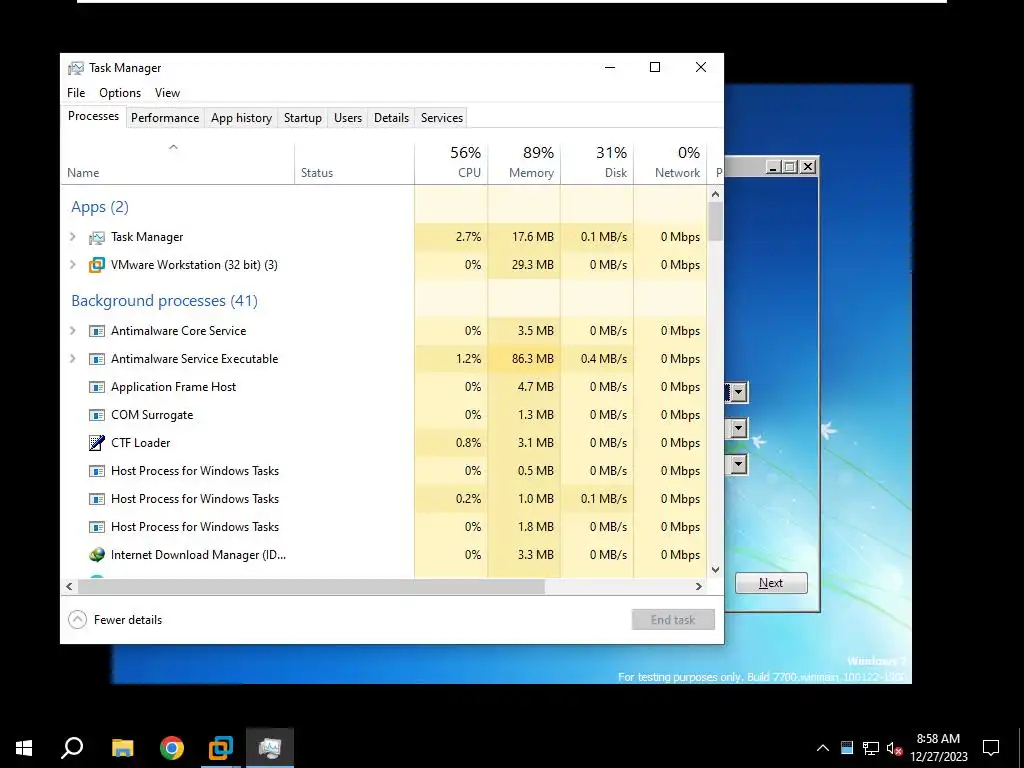The image size is (1024, 768).
Task: Open the third dropdown in the setup window
Action: click(739, 464)
